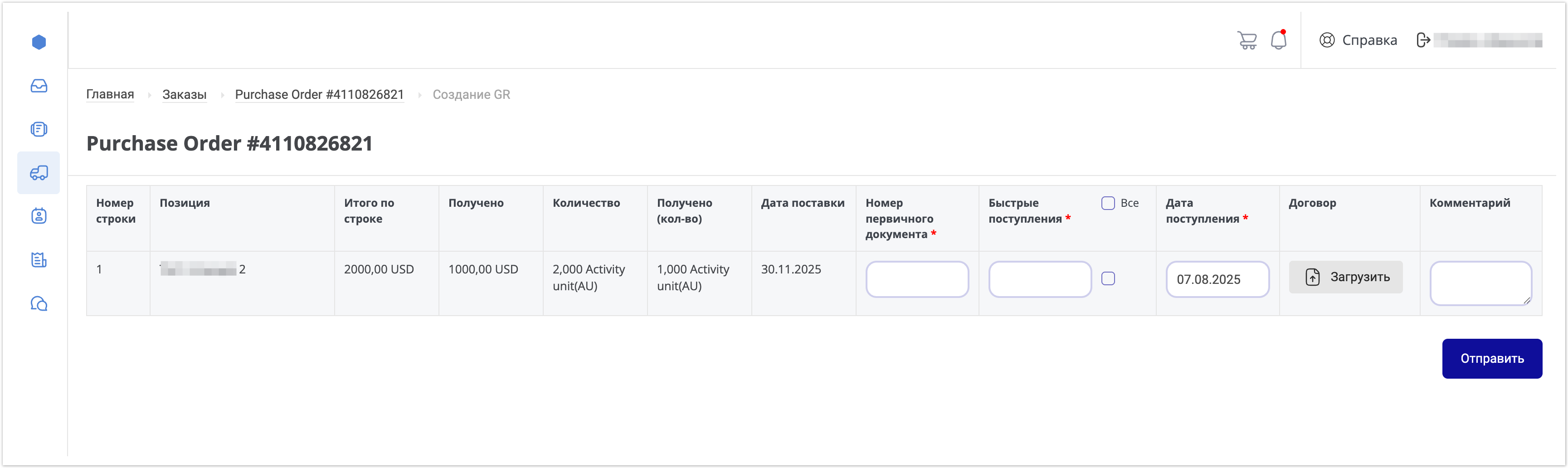Enable the "Все" select-all checkbox
The width and height of the screenshot is (1568, 468).
click(1108, 203)
